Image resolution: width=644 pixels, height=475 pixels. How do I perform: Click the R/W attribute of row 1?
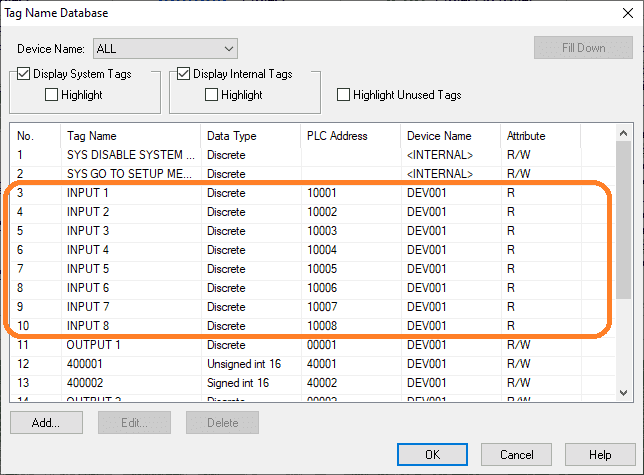click(x=519, y=155)
